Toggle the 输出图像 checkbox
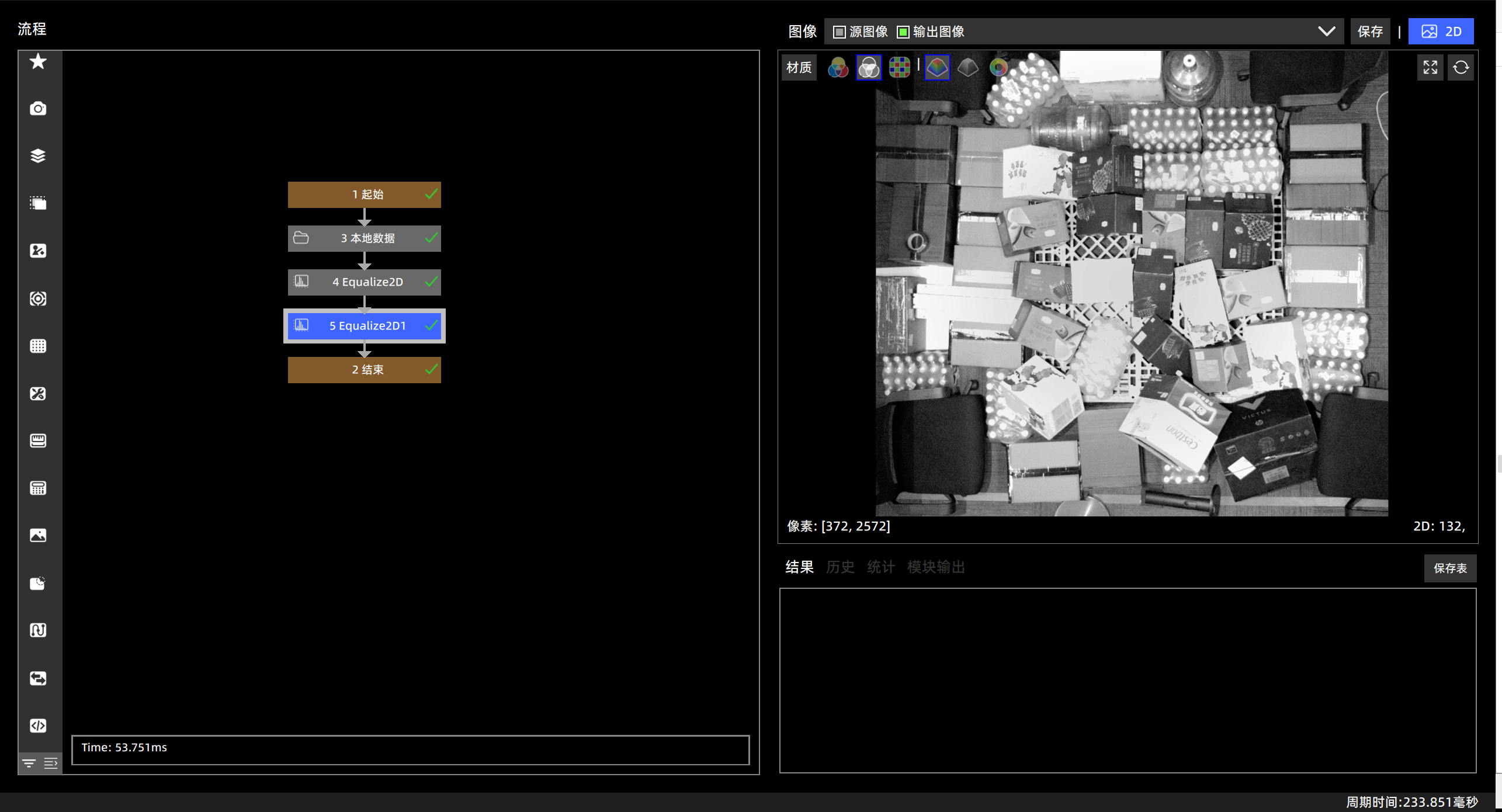 pyautogui.click(x=903, y=32)
